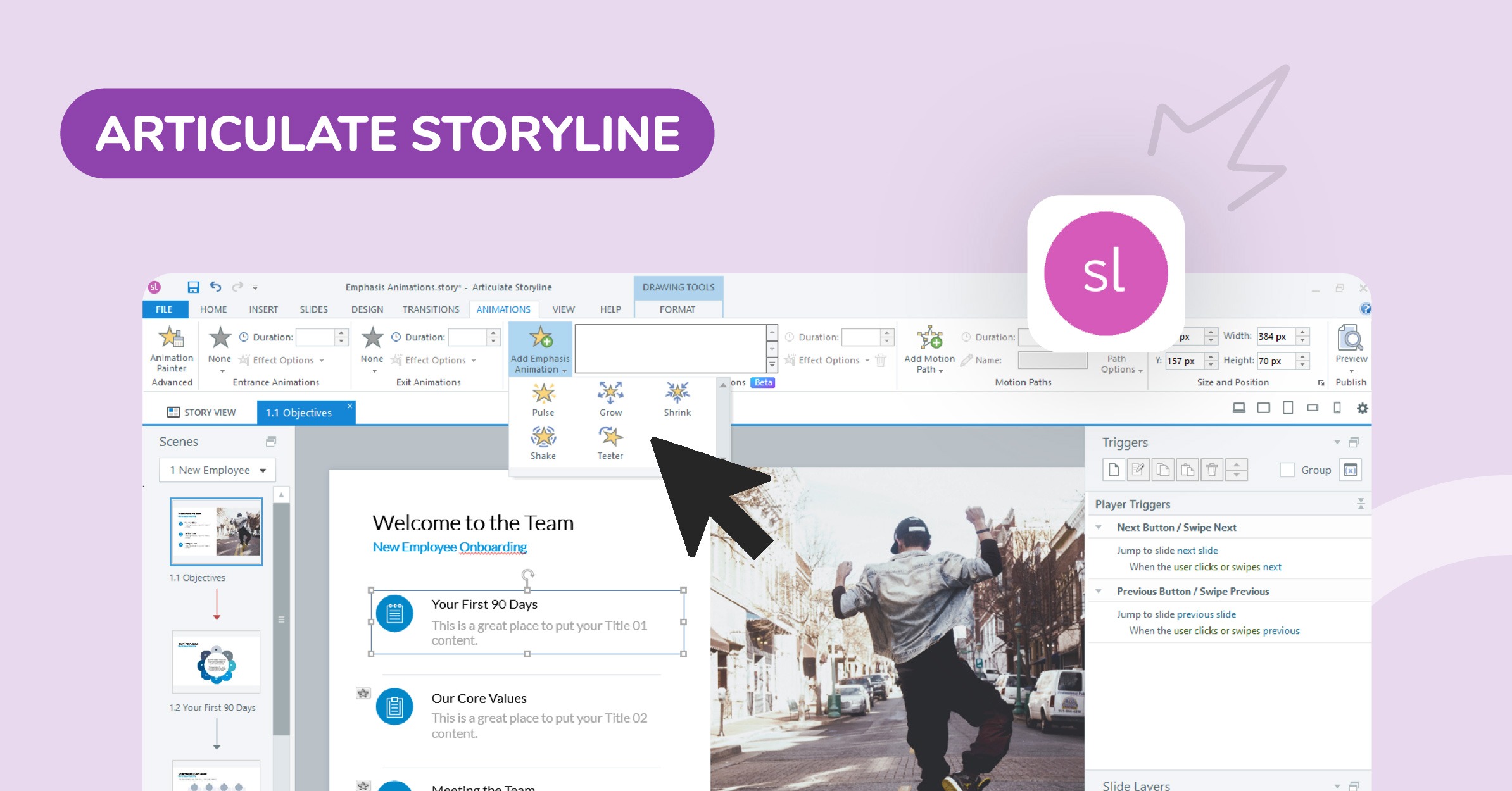1512x791 pixels.
Task: Enable the Group triggers checkbox
Action: click(1287, 470)
